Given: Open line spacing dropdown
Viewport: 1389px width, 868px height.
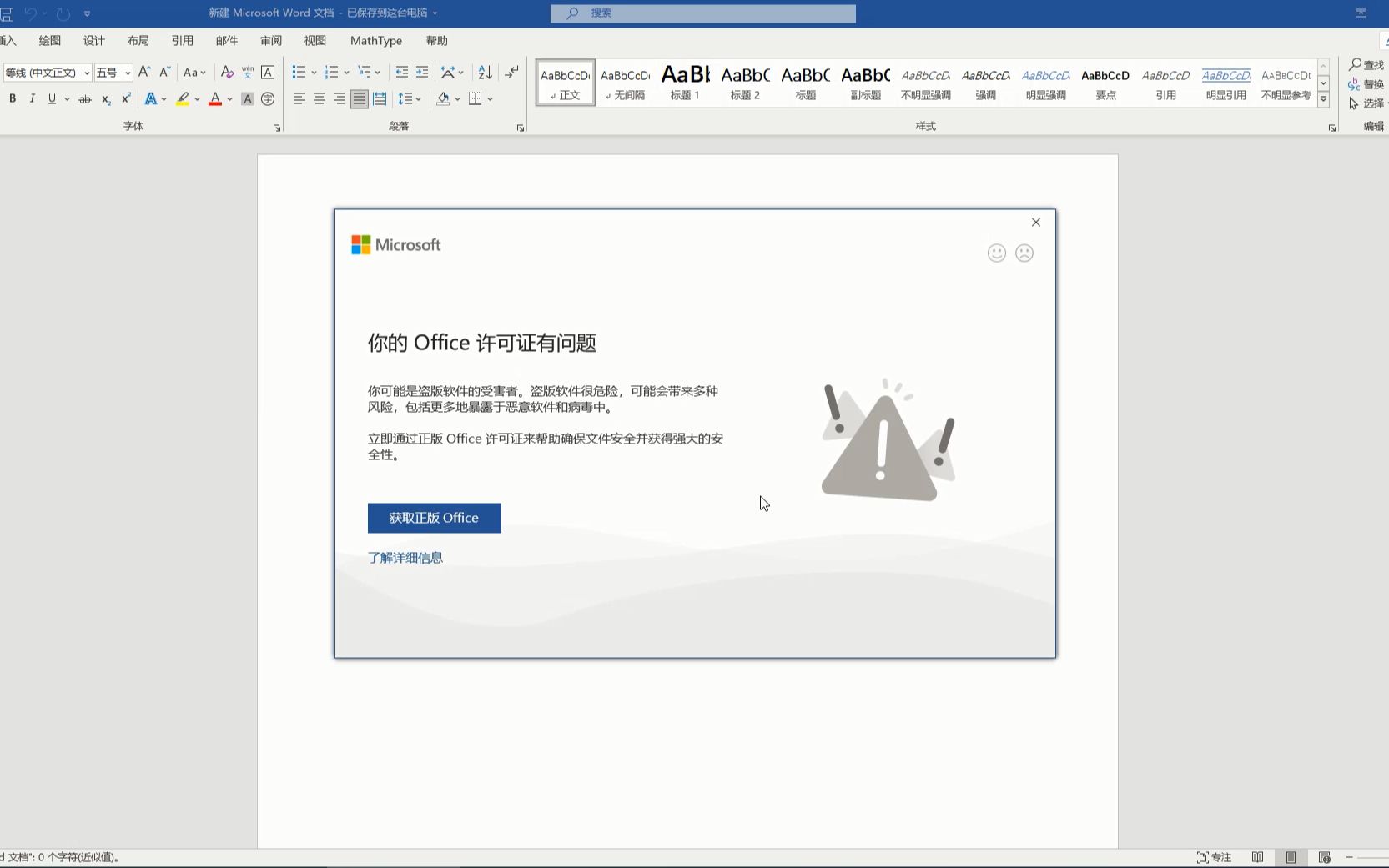Looking at the screenshot, I should 410,99.
